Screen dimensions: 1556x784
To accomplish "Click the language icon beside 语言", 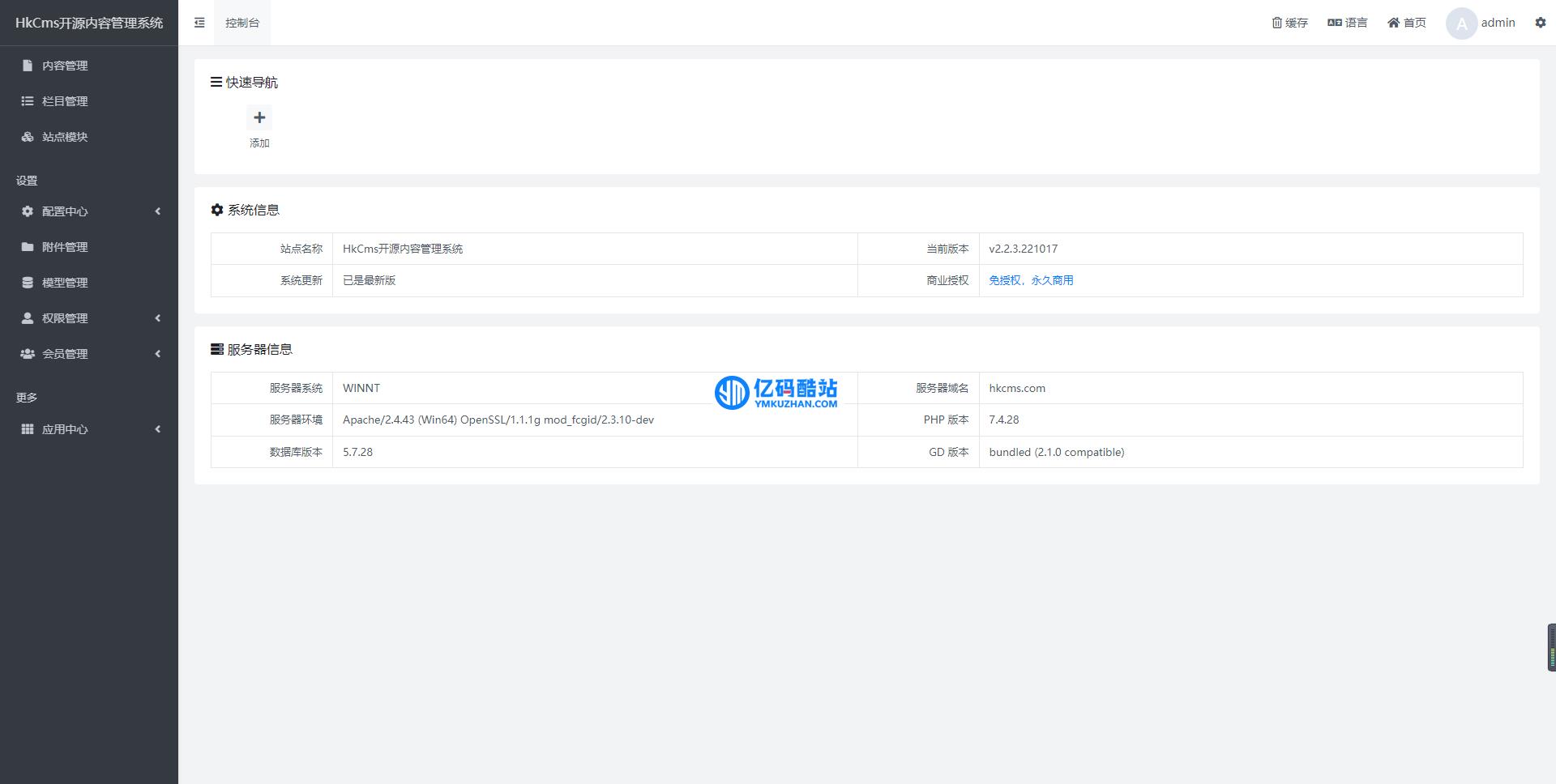I will tap(1335, 23).
